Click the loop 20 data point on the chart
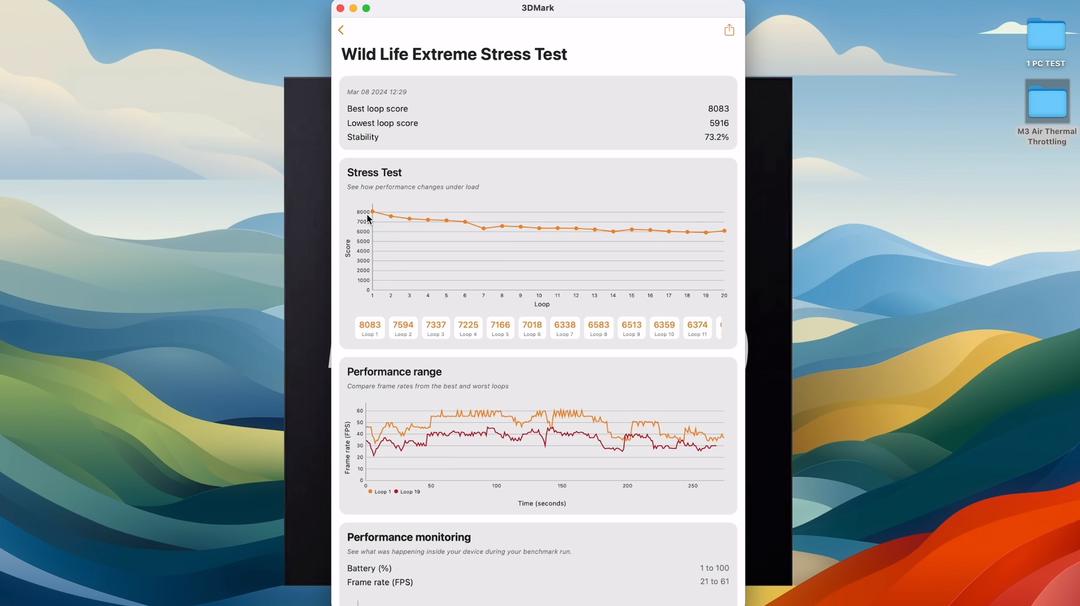The image size is (1080, 606). [x=724, y=231]
